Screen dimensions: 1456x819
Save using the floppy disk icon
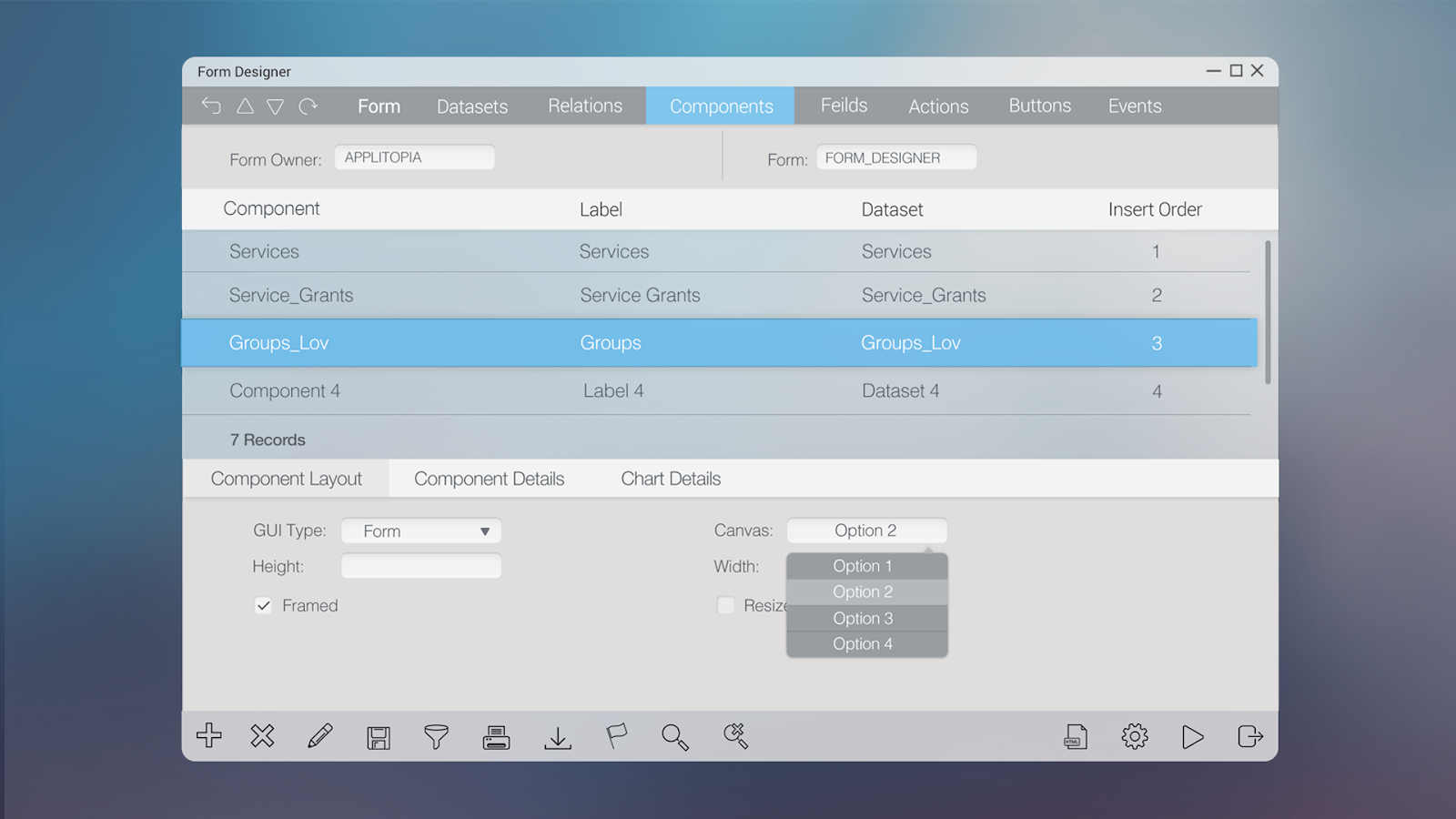tap(379, 737)
